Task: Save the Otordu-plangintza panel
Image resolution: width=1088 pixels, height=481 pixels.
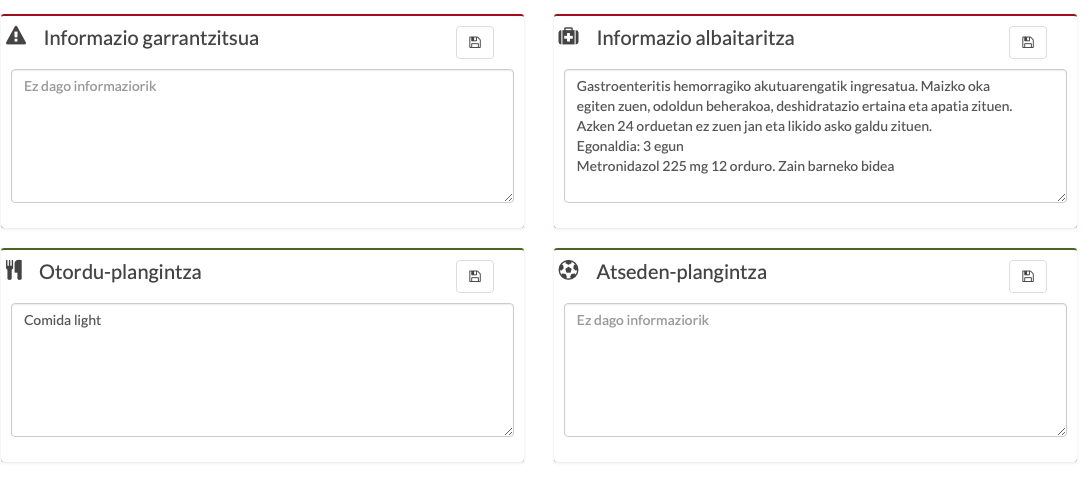Action: [475, 276]
